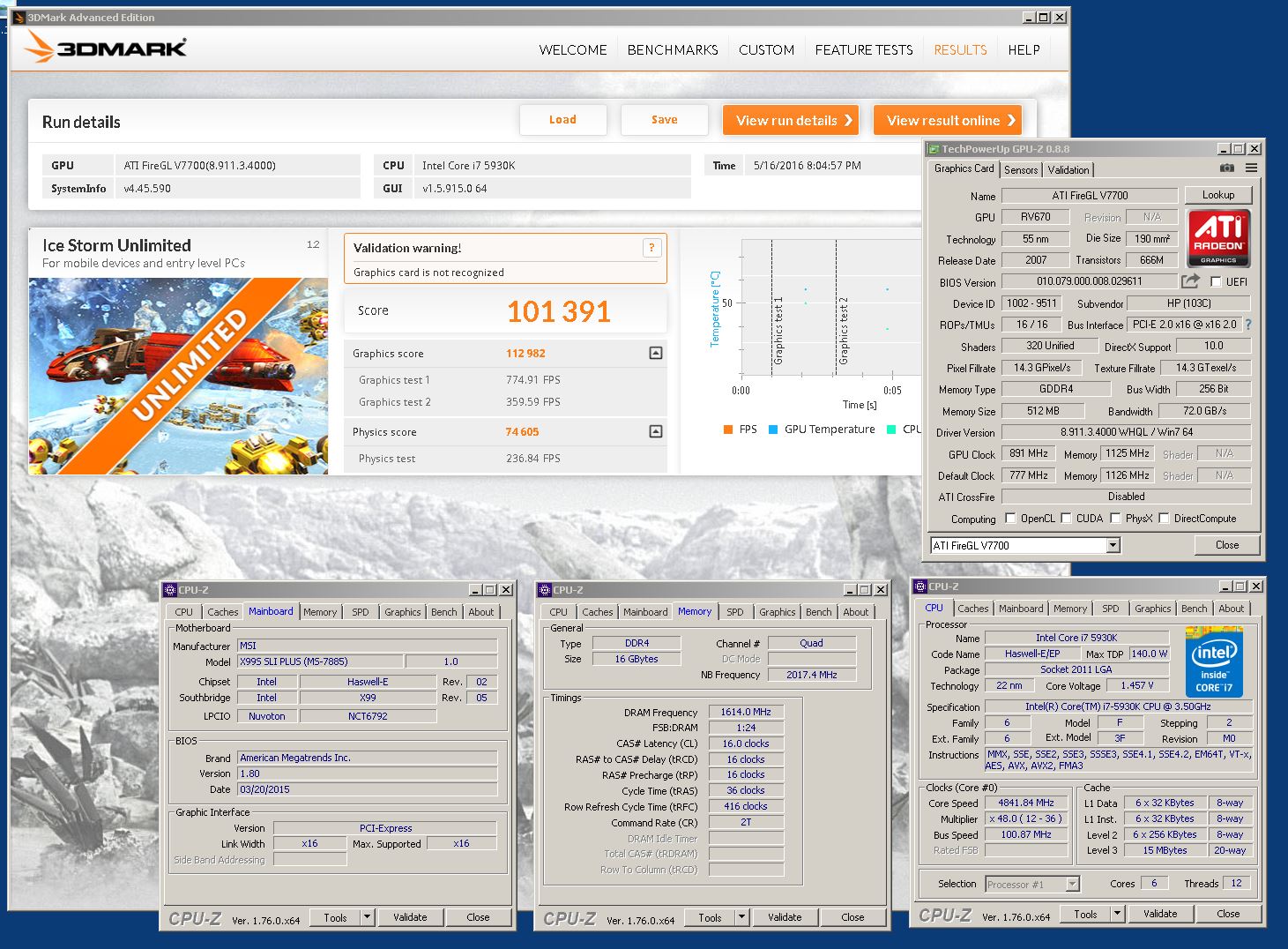Click the Core Speed value 4841.84 MHz
Image resolution: width=1288 pixels, height=949 pixels.
(x=1025, y=803)
